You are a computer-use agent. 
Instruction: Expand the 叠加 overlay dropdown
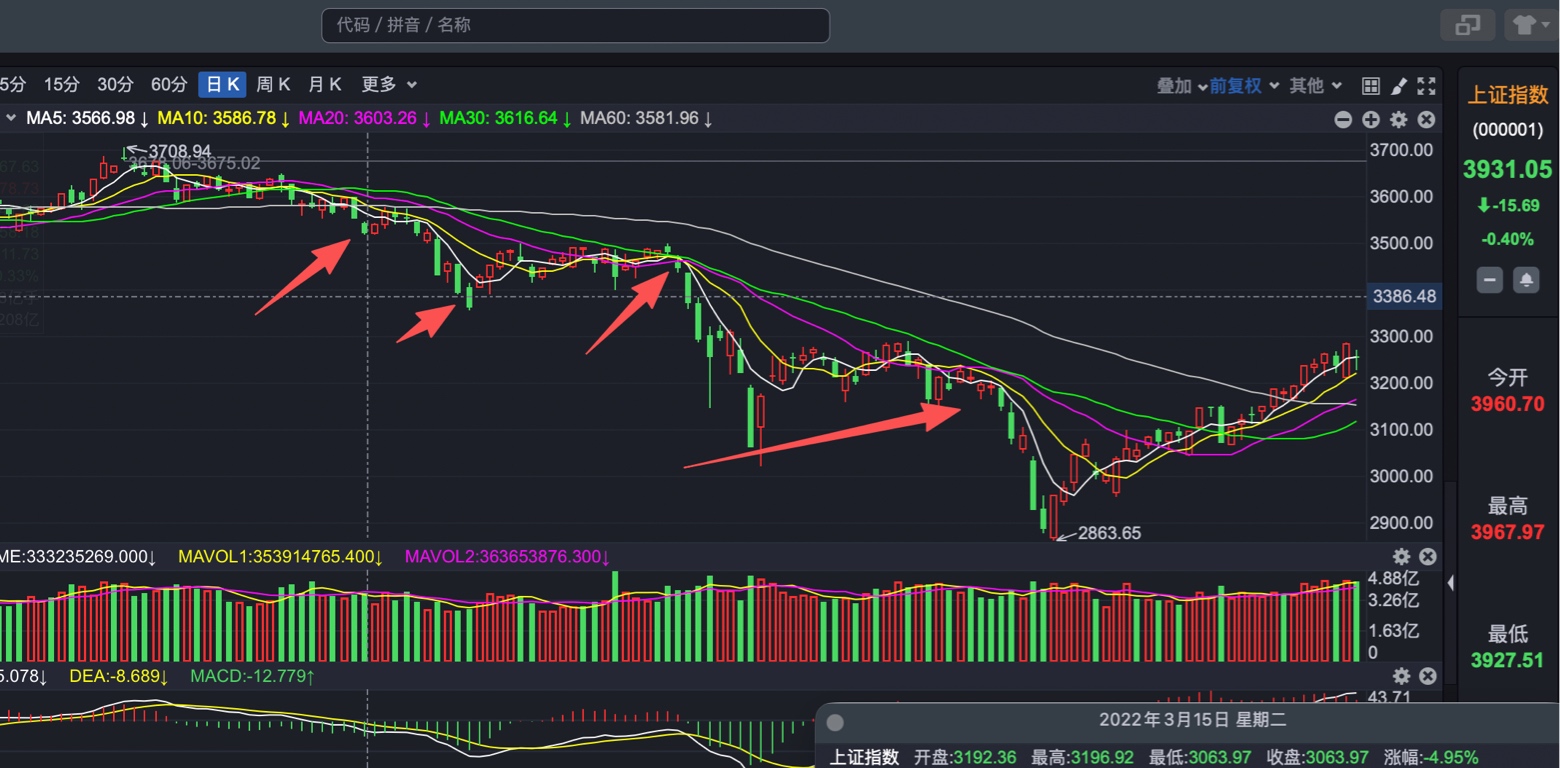(x=1181, y=86)
